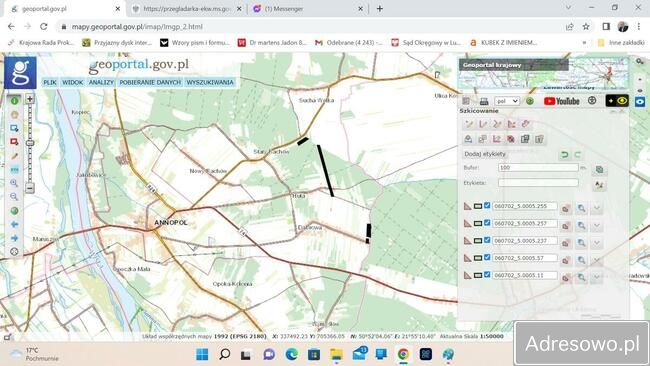
Task: Click the buffer apply icon beside Bufor field
Action: tap(599, 169)
